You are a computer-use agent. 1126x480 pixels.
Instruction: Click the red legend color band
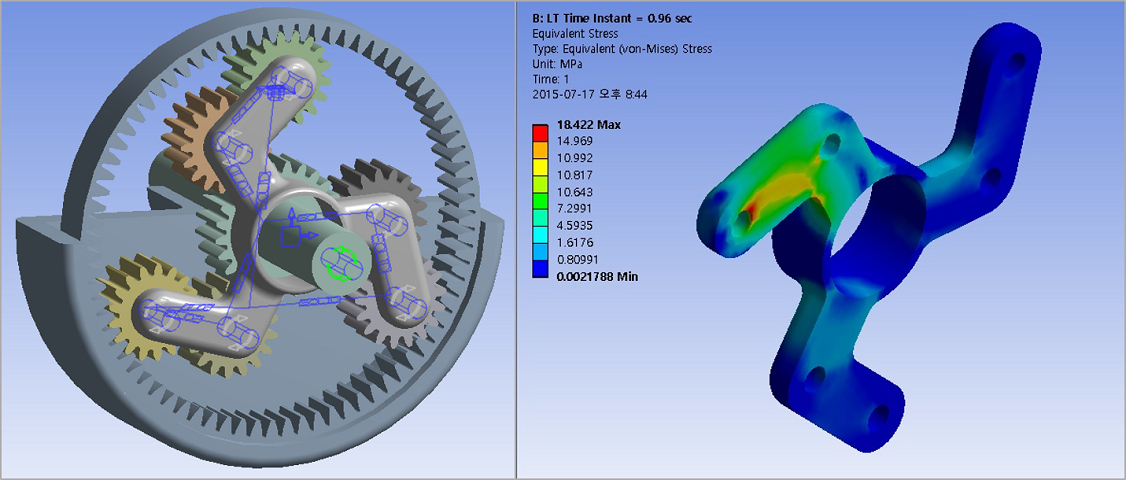pyautogui.click(x=540, y=133)
